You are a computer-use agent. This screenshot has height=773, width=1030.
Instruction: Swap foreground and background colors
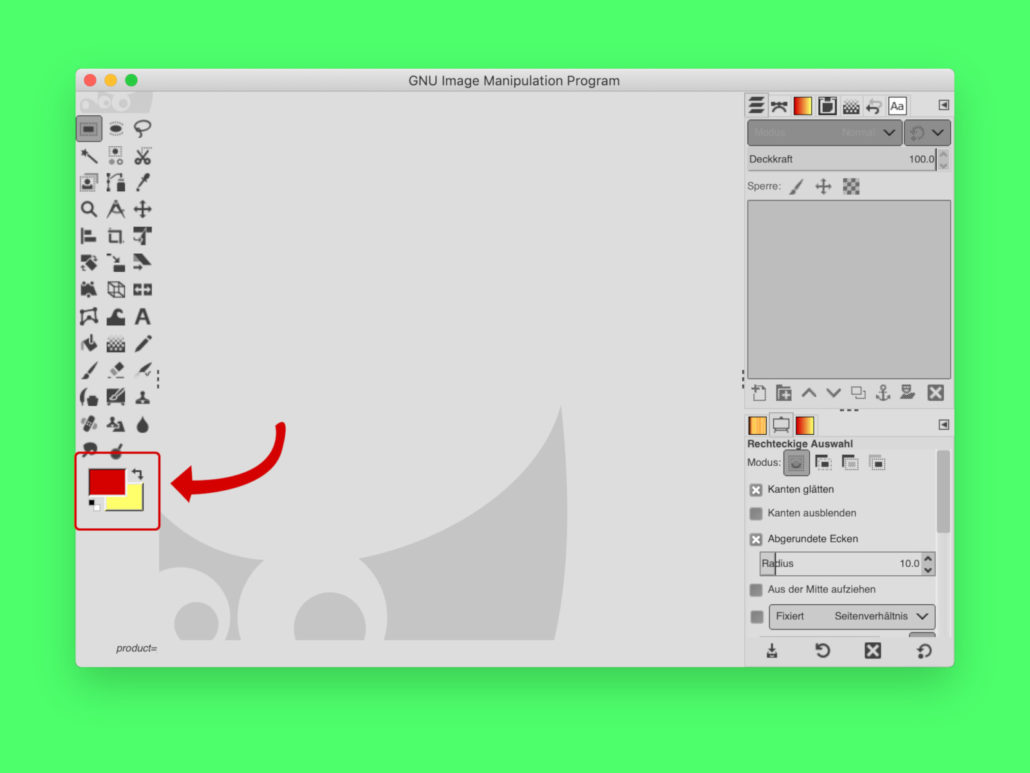137,474
